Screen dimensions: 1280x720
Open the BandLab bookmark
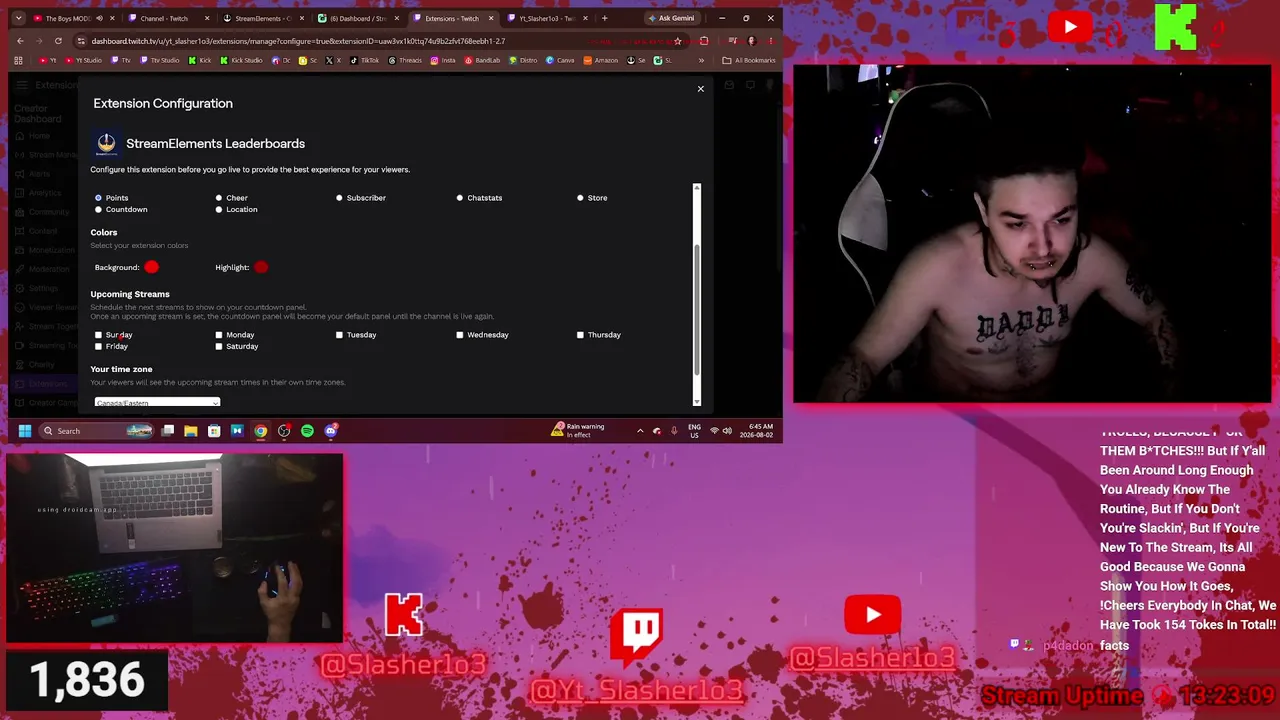[482, 60]
